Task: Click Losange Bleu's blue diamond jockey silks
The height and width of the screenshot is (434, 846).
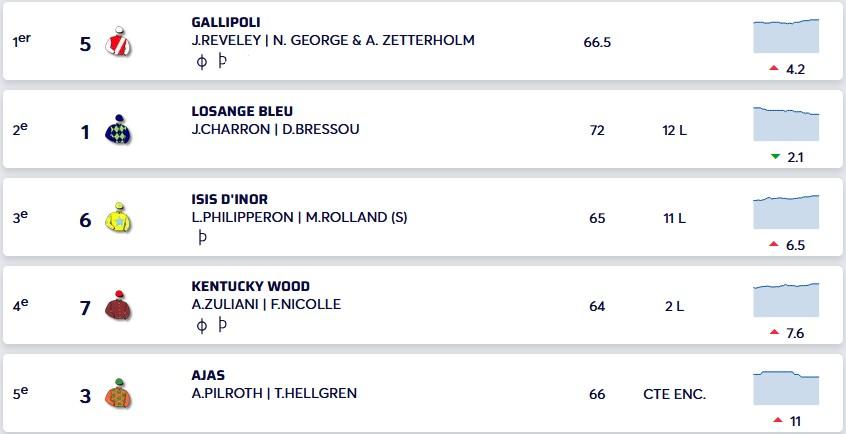Action: (x=119, y=130)
